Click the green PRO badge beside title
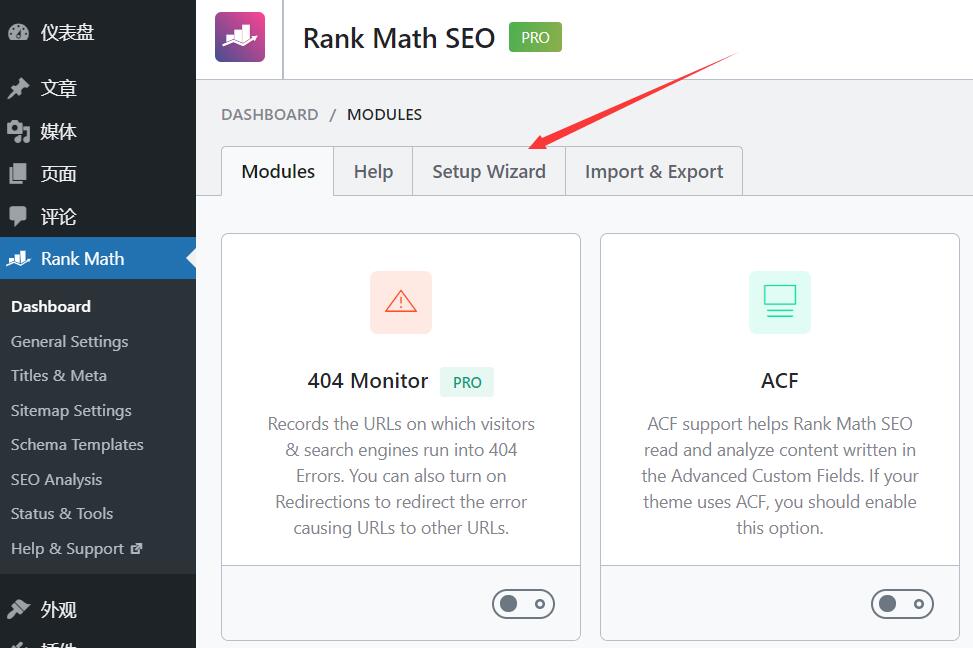The image size is (973, 648). [535, 37]
